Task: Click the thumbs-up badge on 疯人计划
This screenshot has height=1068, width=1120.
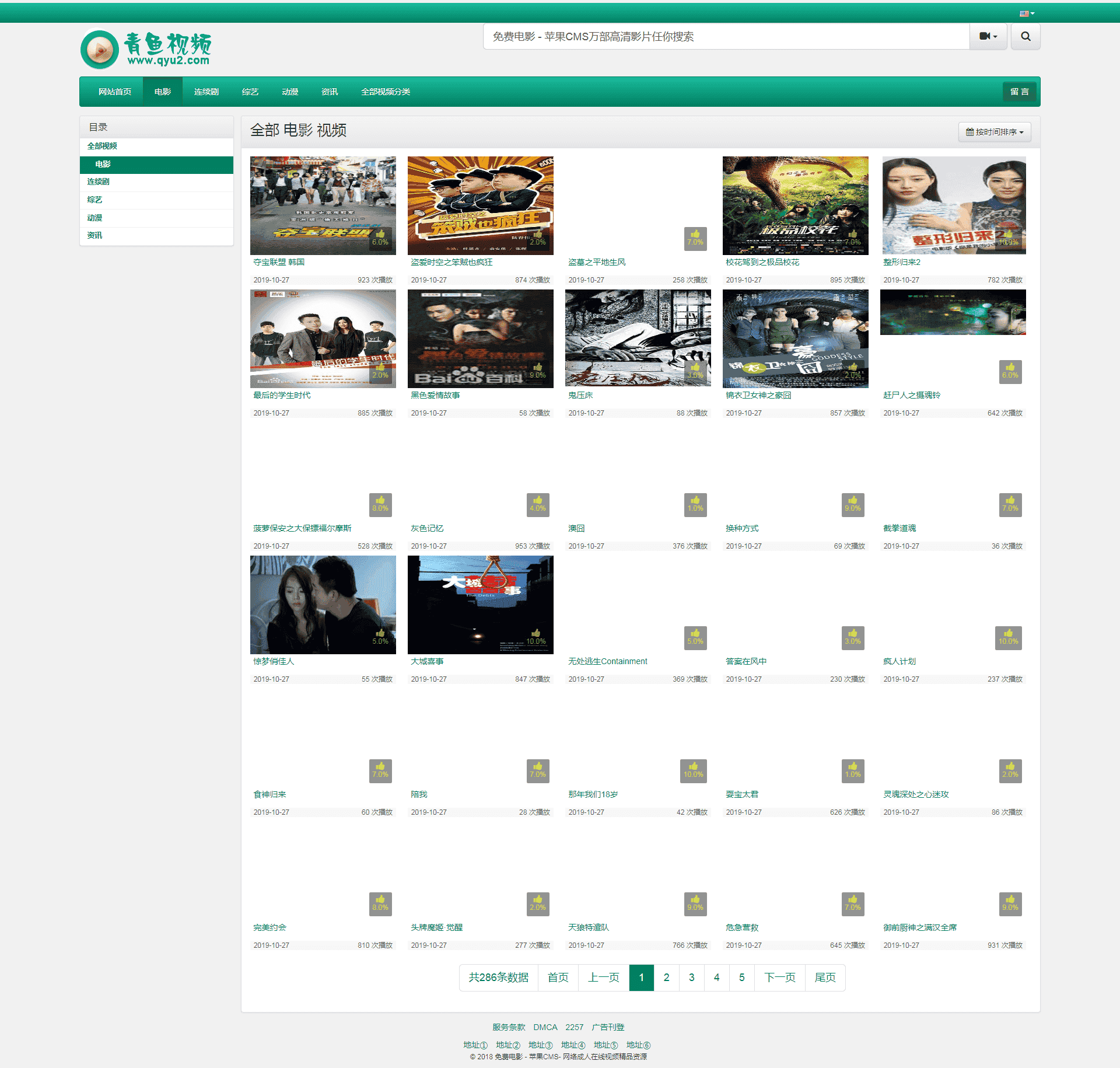Action: (x=1008, y=637)
